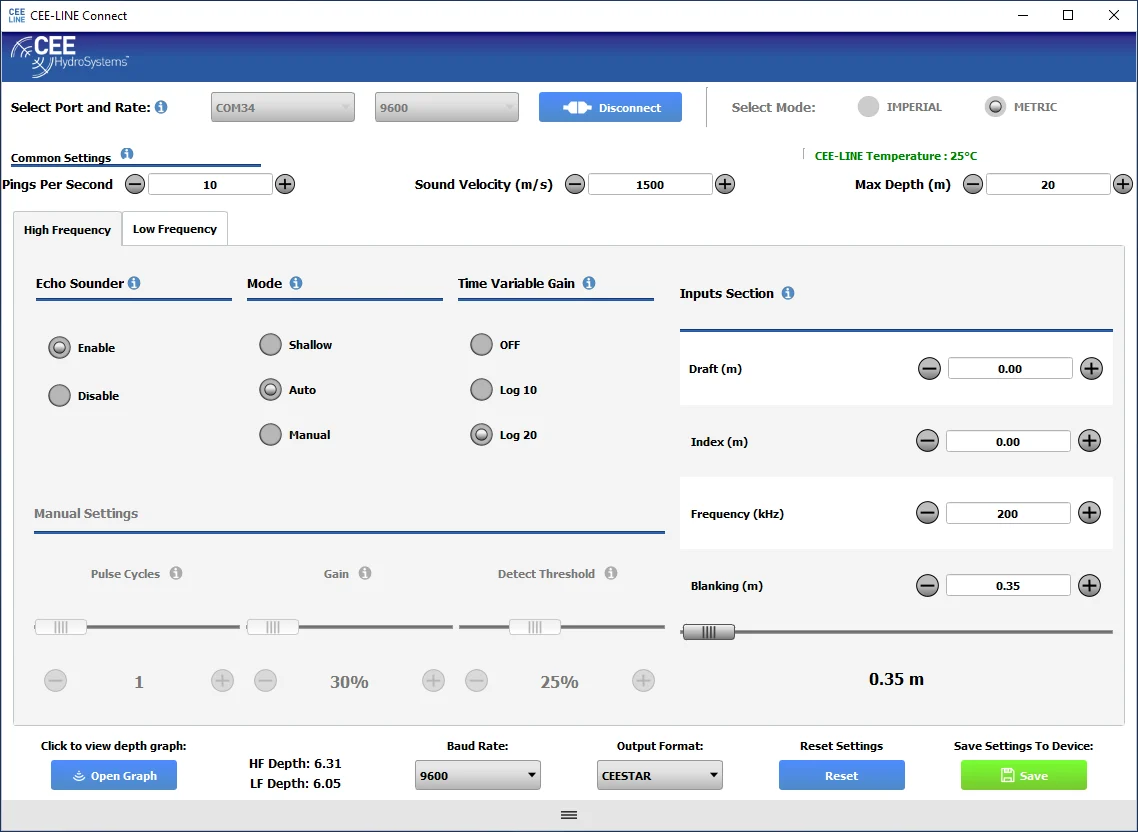This screenshot has height=832, width=1138.
Task: Click the Detect Threshold info icon
Action: tap(611, 574)
